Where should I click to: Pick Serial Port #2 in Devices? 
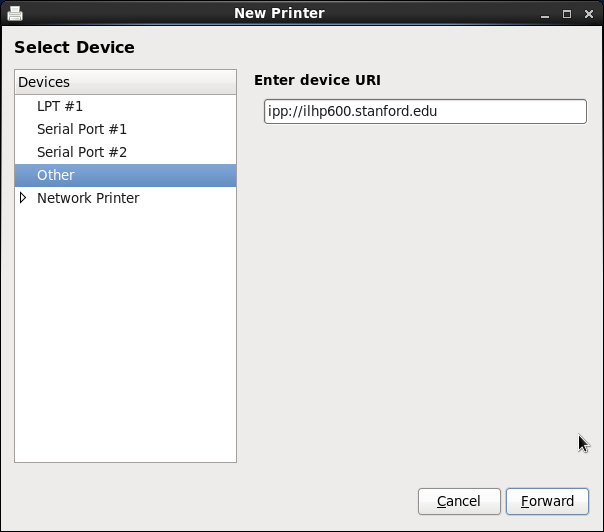coord(82,152)
